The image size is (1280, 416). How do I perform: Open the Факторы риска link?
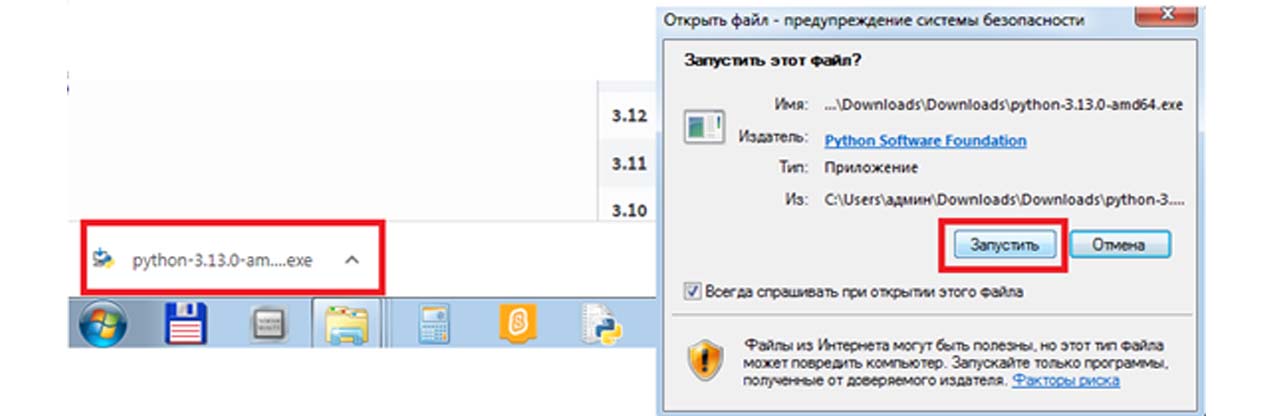1066,381
